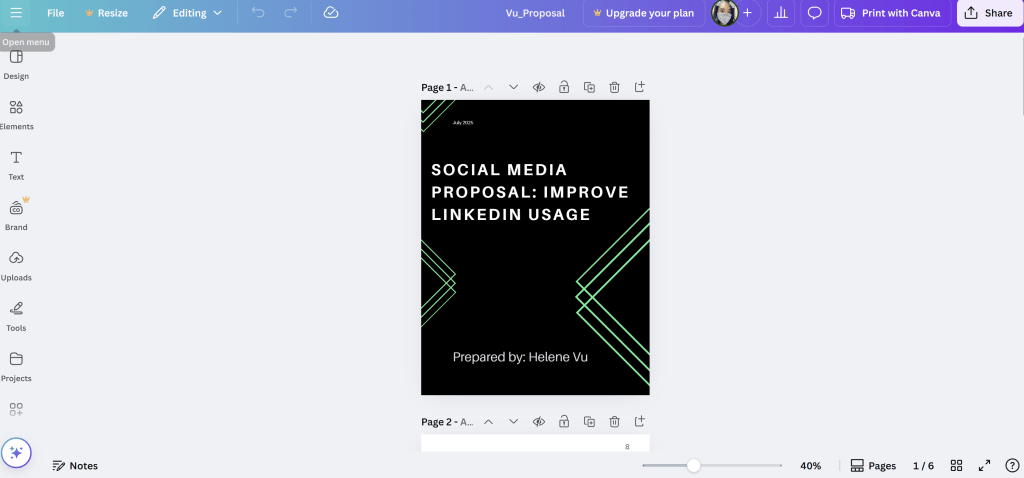The width and height of the screenshot is (1024, 478).
Task: Move Page 2 down with chevron arrow
Action: click(x=514, y=422)
